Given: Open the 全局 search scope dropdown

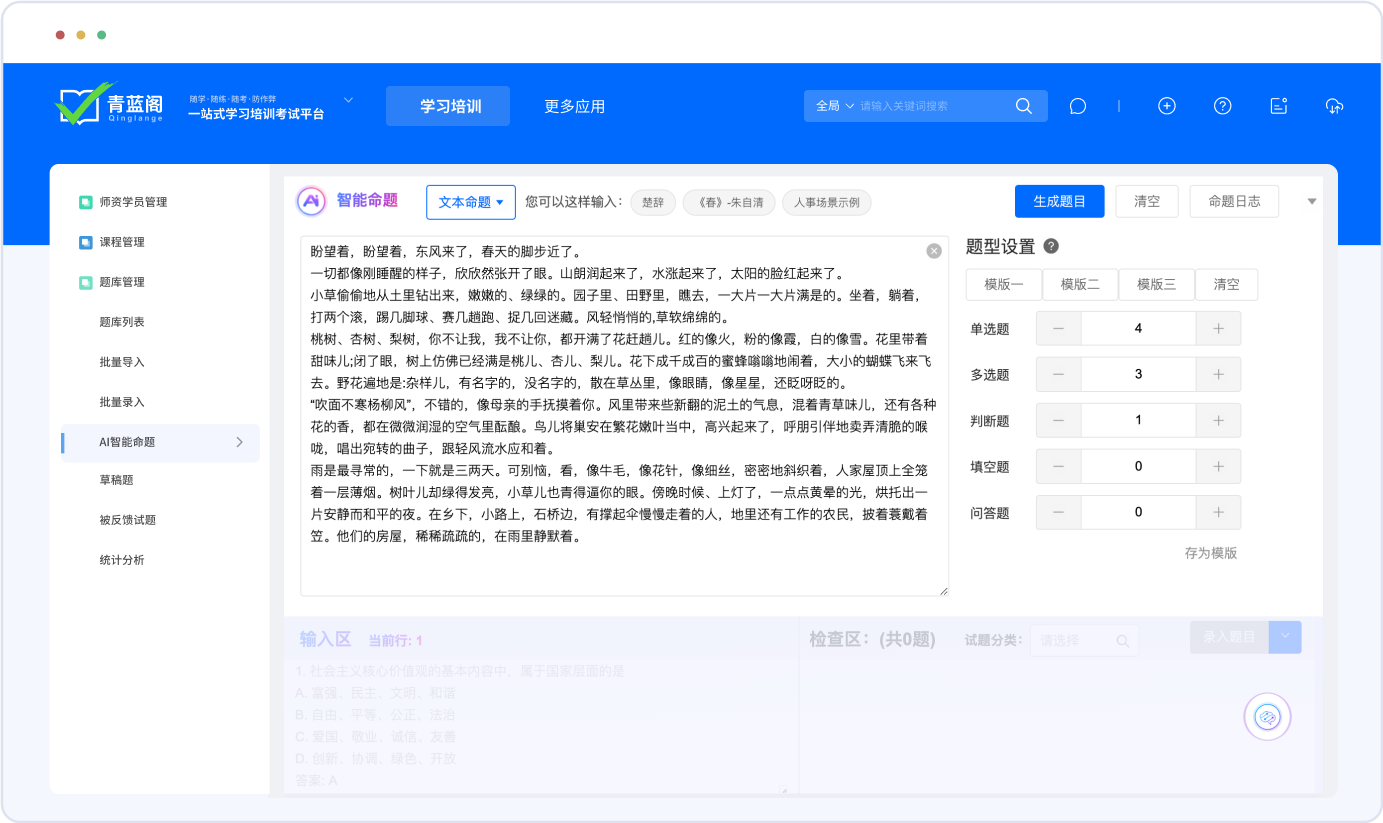Looking at the screenshot, I should 835,106.
